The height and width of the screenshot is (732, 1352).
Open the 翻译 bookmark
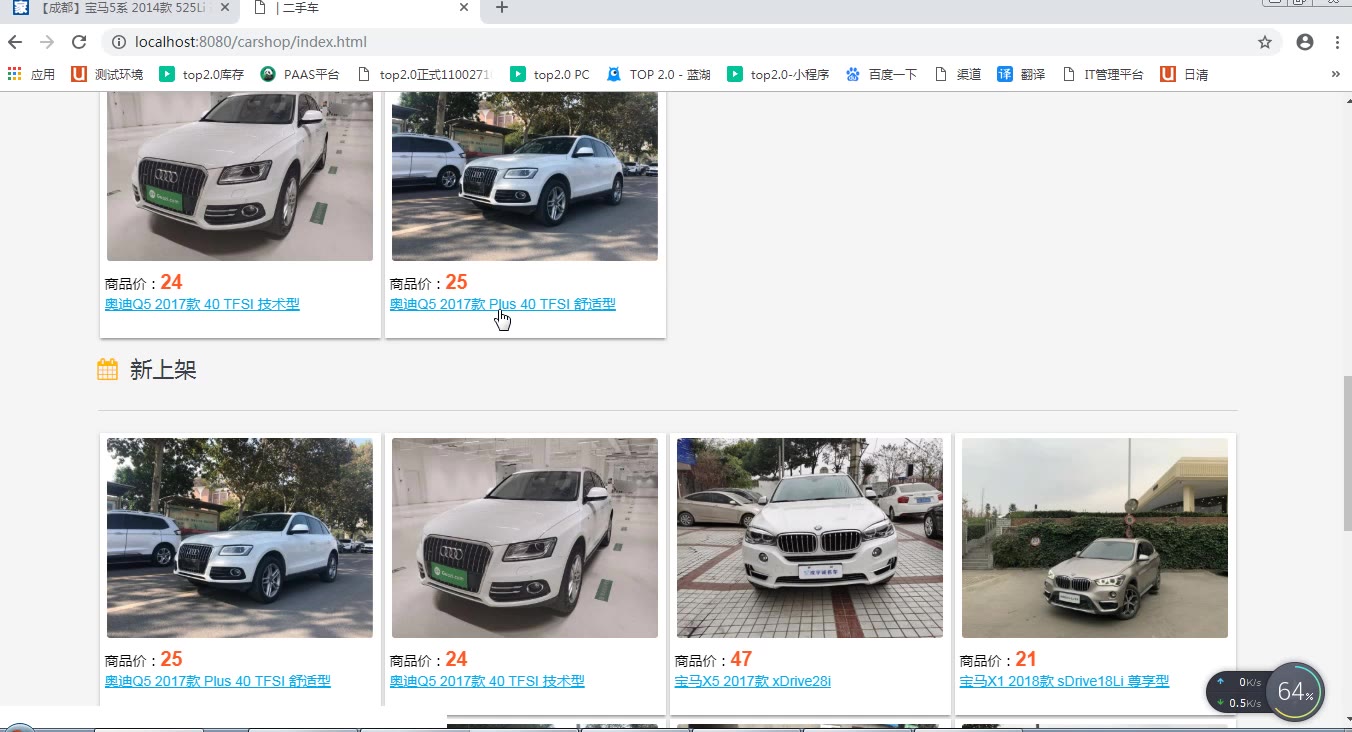(1021, 74)
